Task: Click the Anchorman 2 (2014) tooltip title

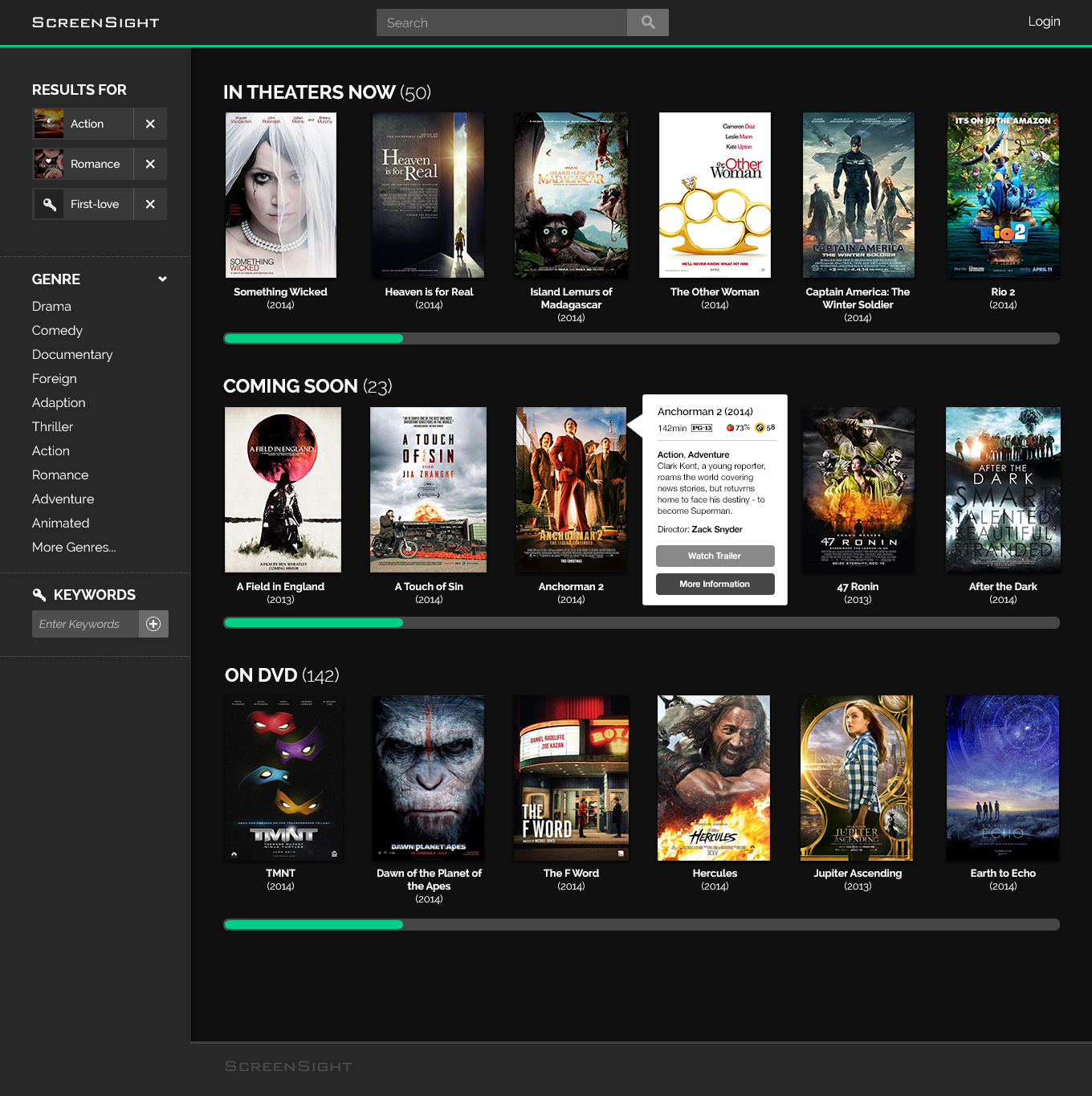Action: (x=705, y=412)
